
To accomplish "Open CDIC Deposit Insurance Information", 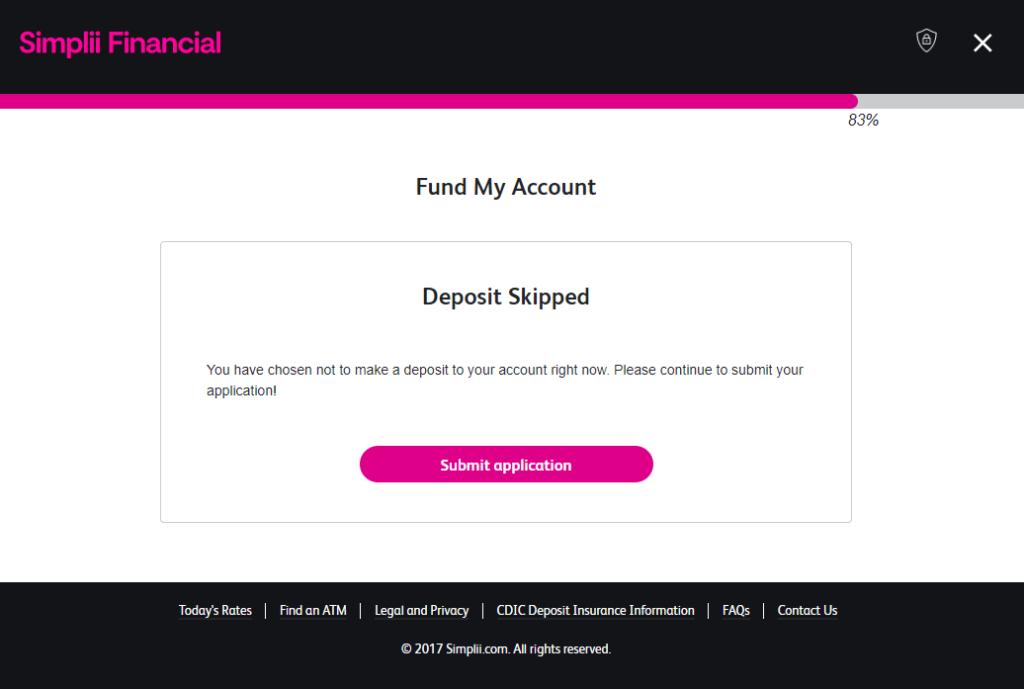I will (x=595, y=611).
